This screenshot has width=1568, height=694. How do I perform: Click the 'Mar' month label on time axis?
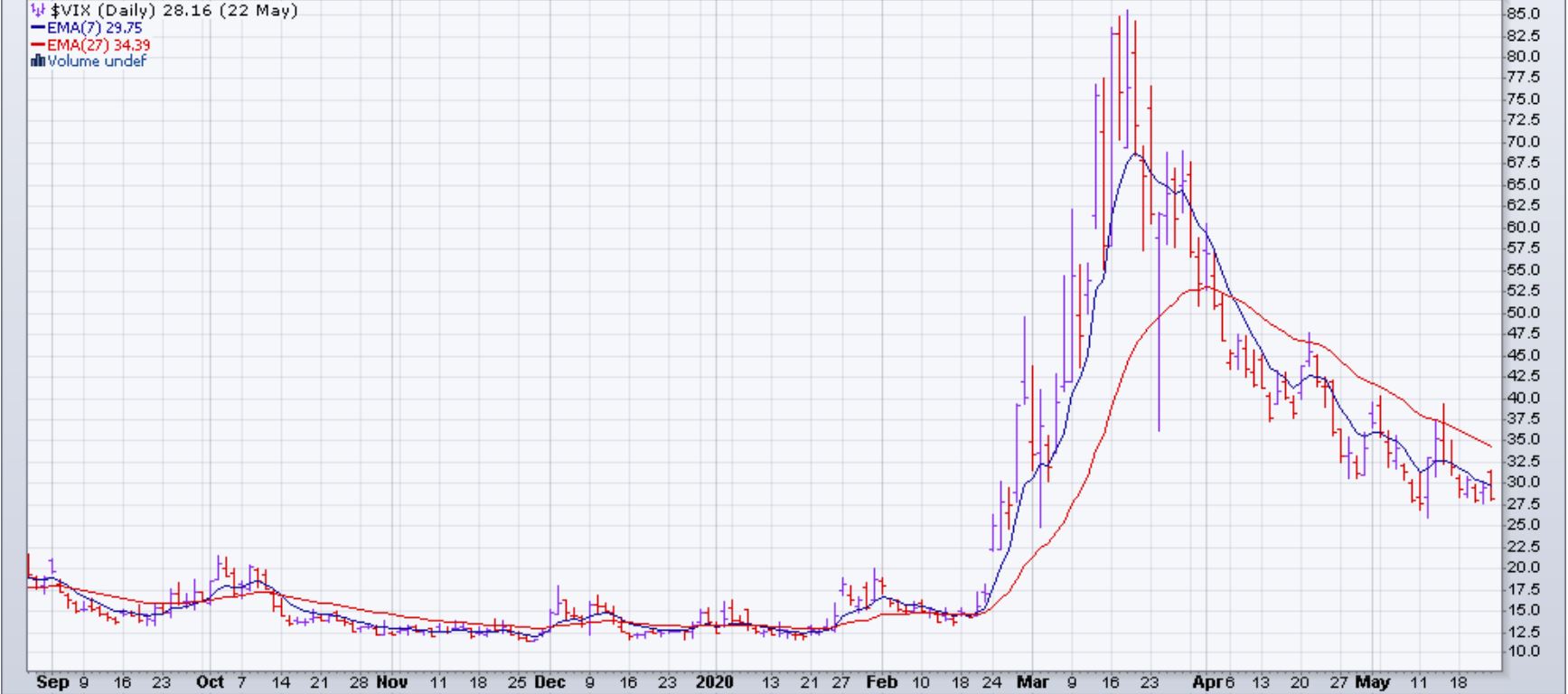coord(1032,682)
